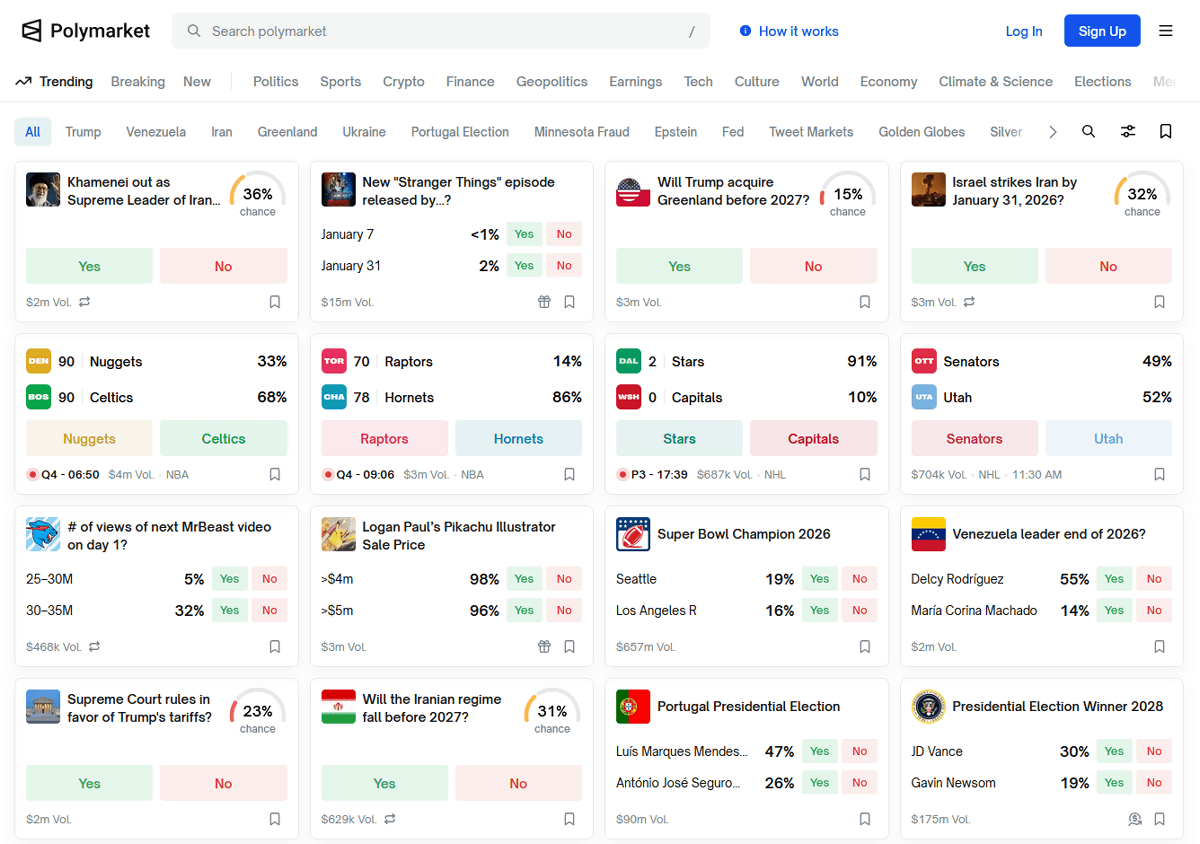1200x844 pixels.
Task: Click repeat icon on Khamenei card
Action: tap(85, 302)
